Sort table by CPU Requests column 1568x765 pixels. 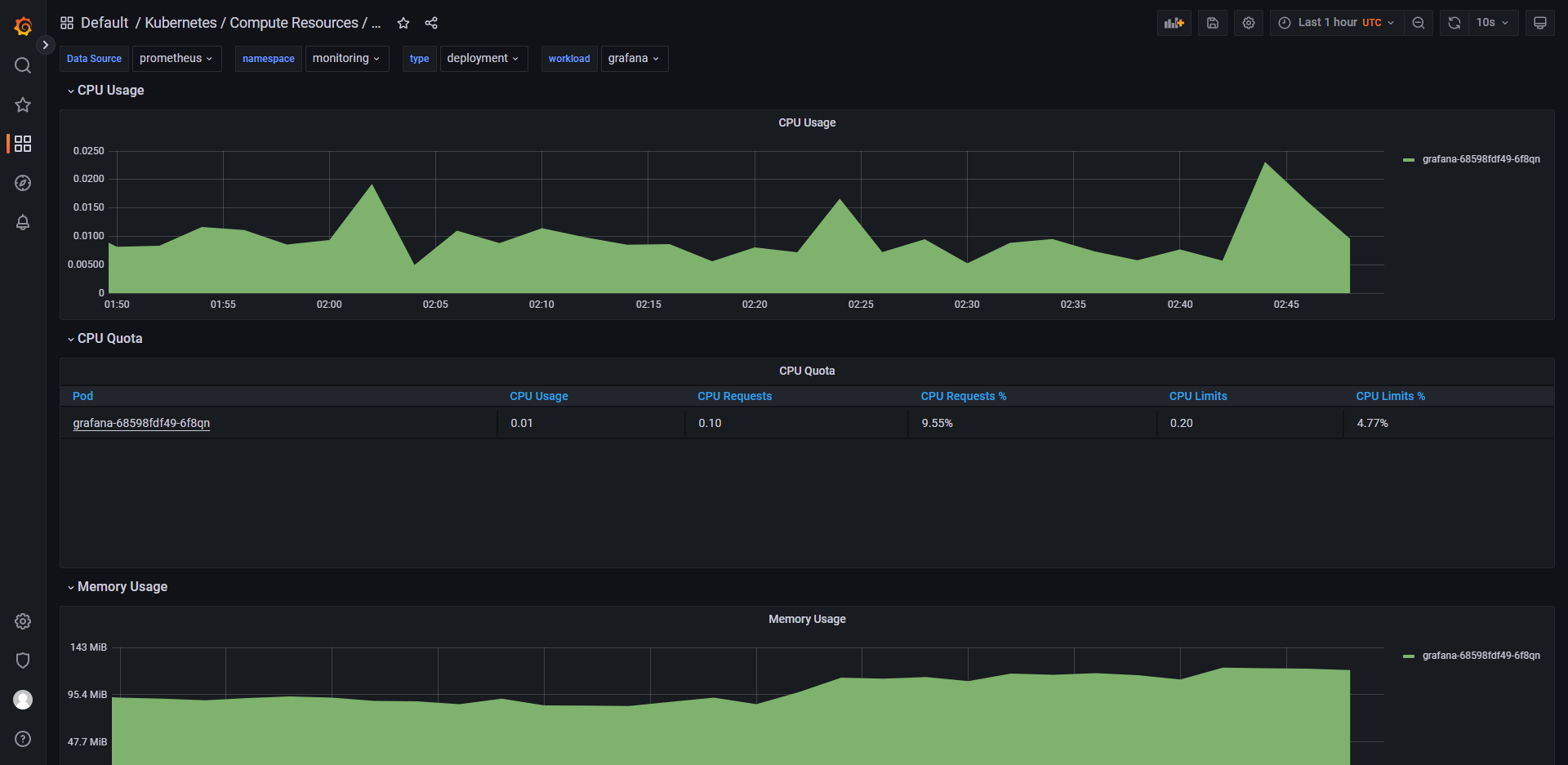click(x=734, y=396)
